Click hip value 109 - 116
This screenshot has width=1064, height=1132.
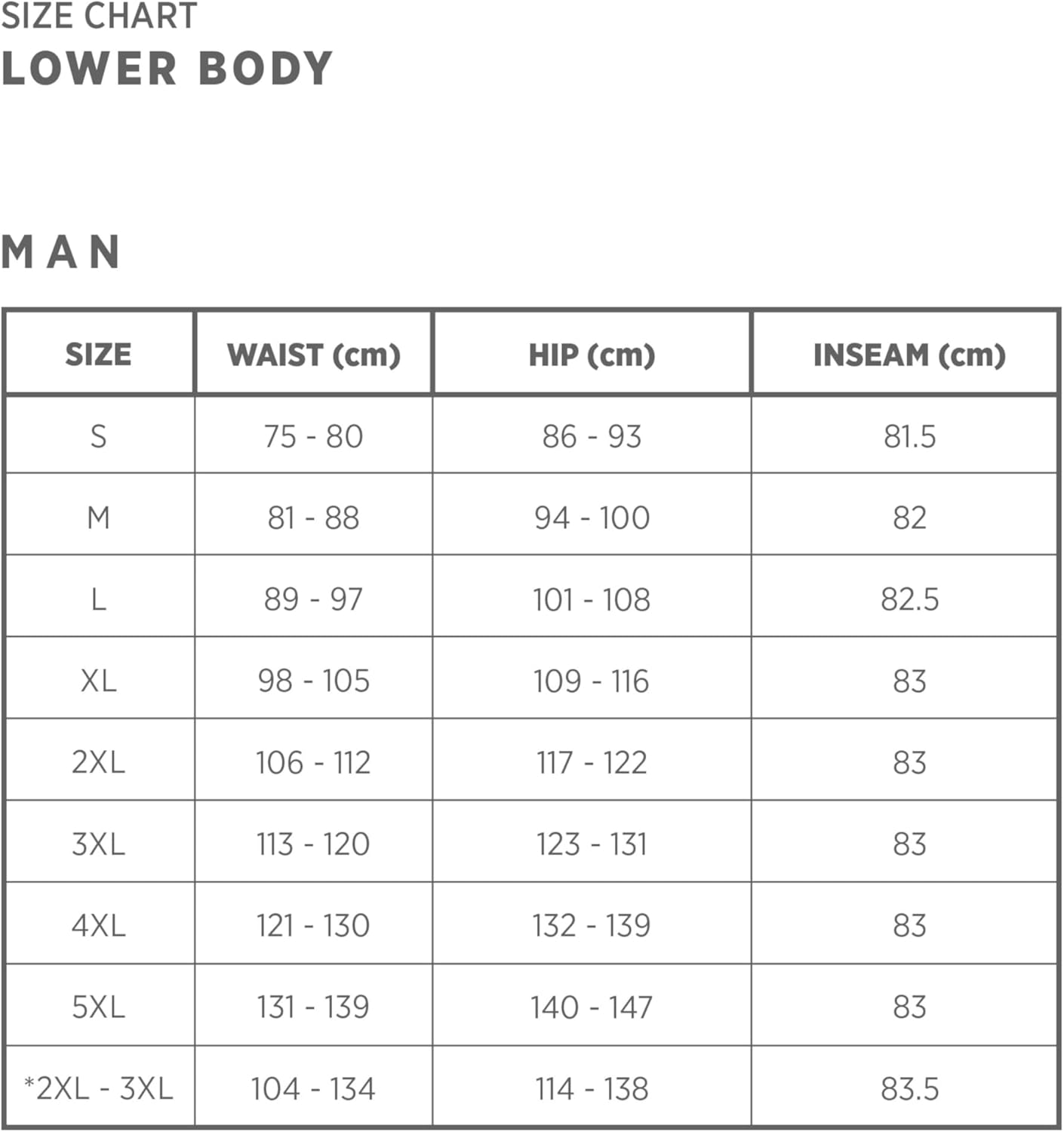592,681
